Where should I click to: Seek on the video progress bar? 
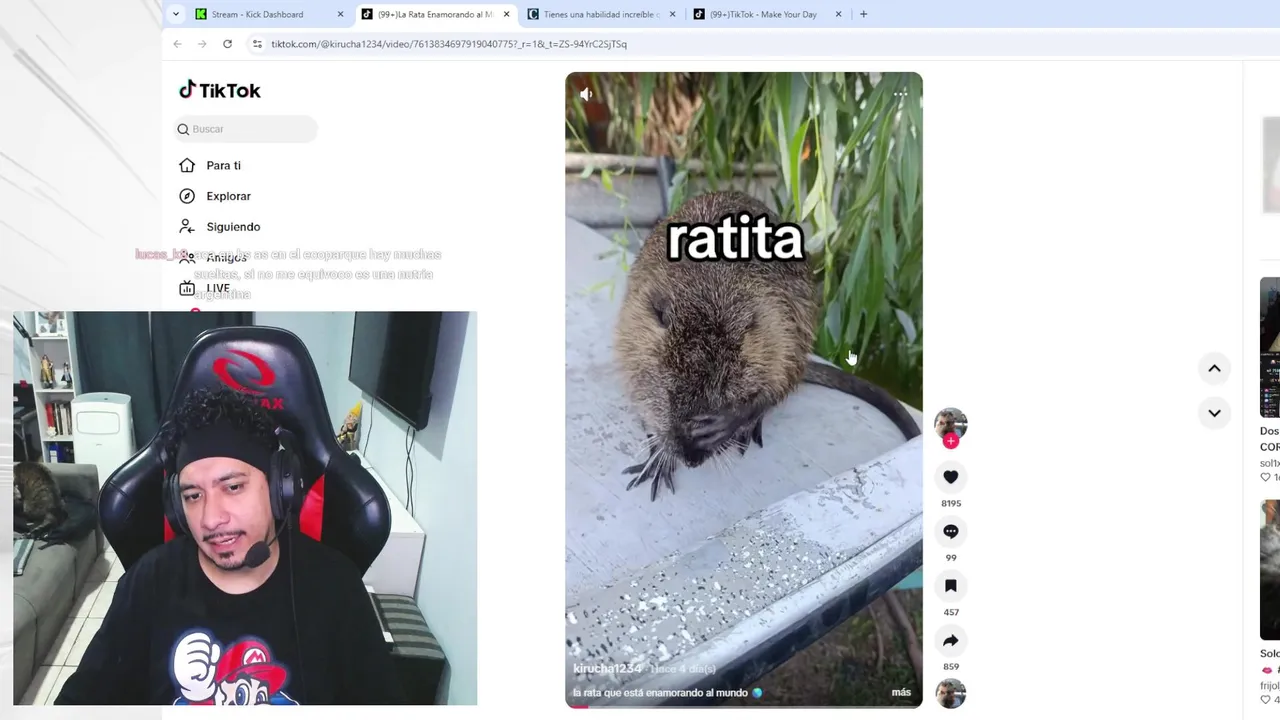click(744, 706)
